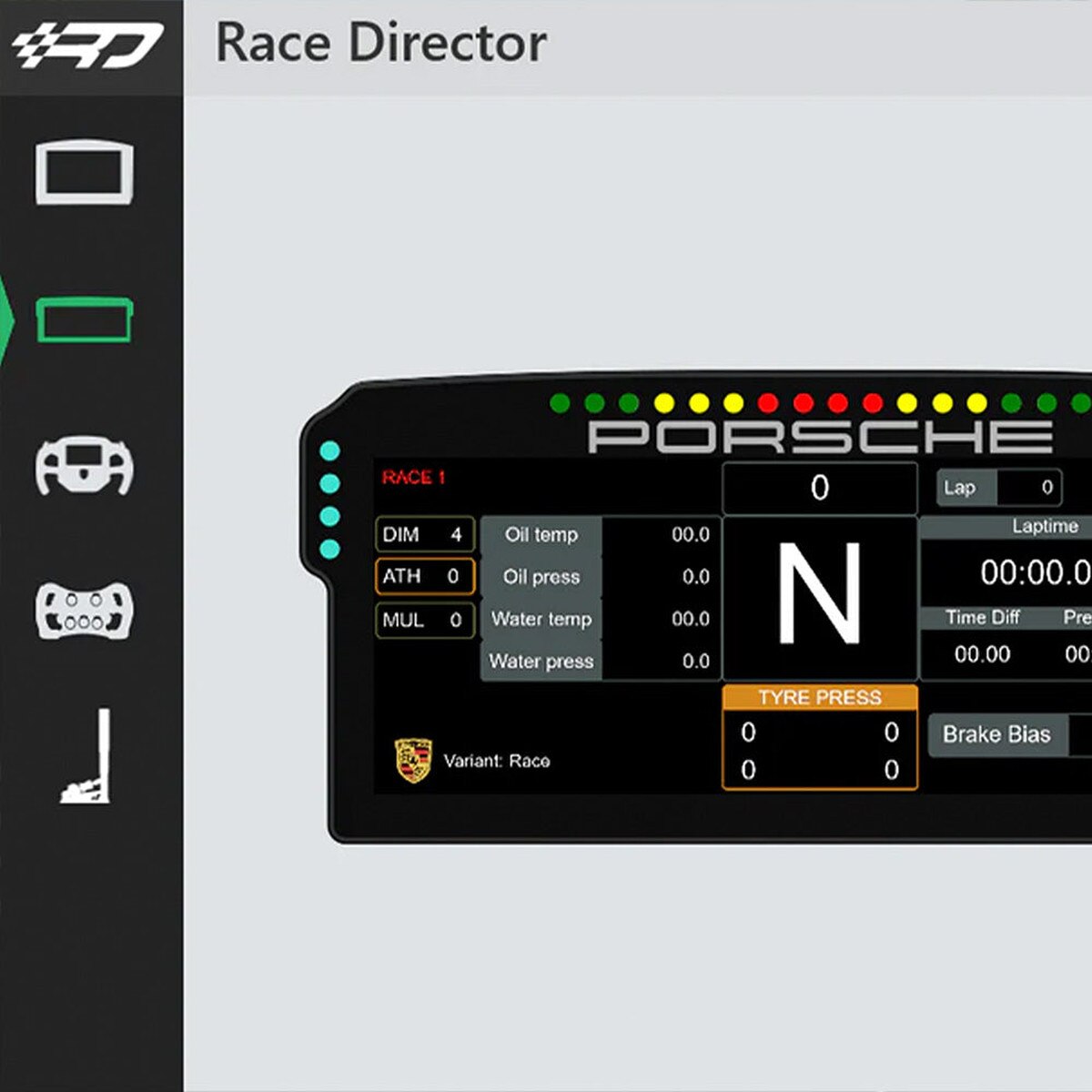This screenshot has width=1092, height=1092.
Task: Open the pedals sidebar icon
Action: (89, 757)
